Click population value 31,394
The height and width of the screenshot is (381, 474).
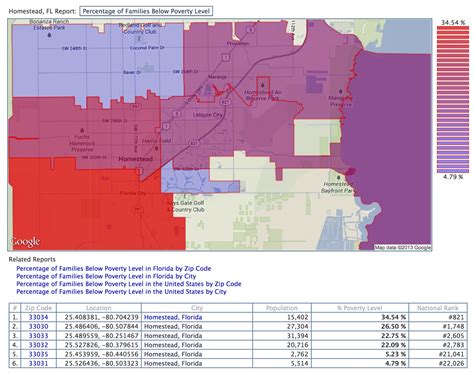coord(297,336)
